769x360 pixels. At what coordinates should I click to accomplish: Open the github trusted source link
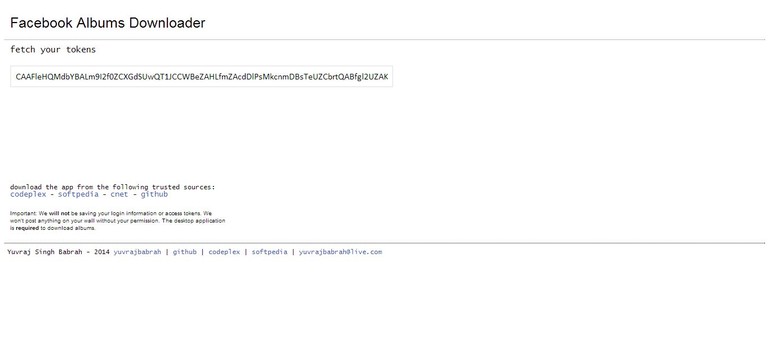(x=154, y=194)
